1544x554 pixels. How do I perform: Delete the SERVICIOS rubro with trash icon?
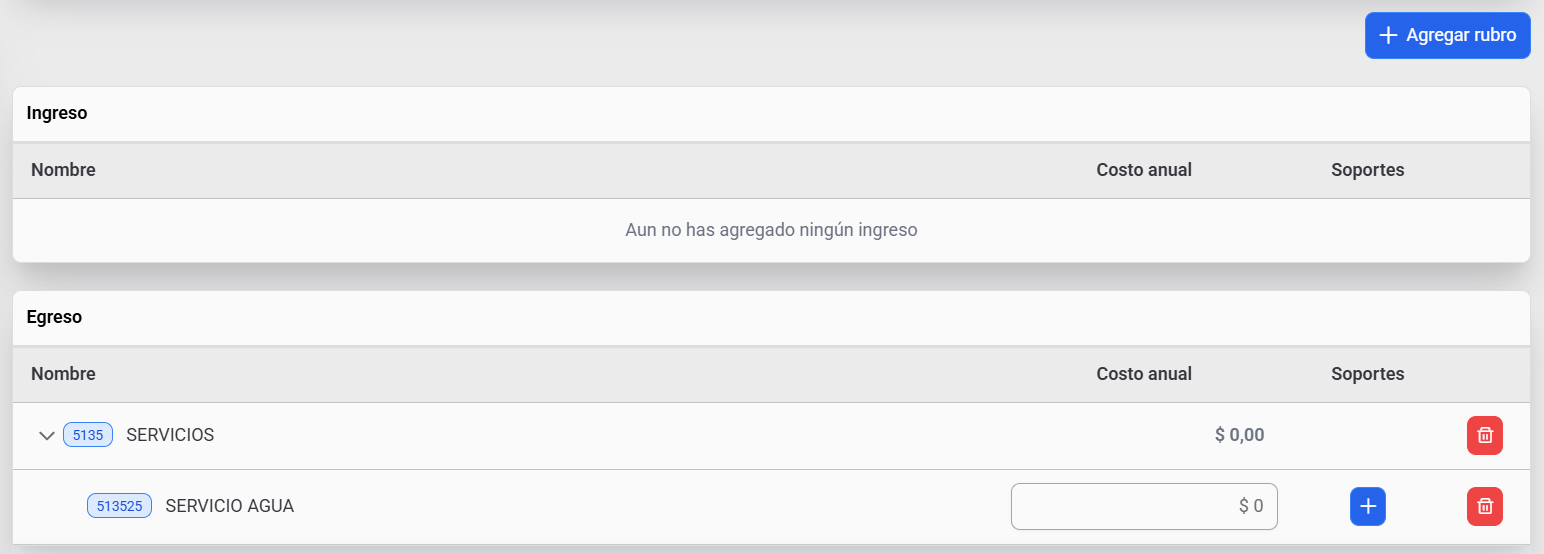(1484, 436)
